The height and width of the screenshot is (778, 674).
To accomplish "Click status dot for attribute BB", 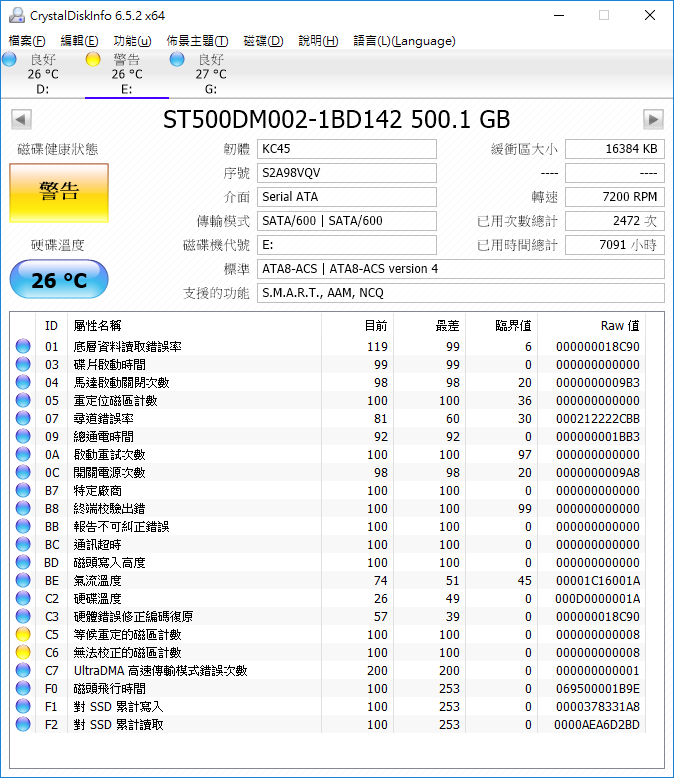I will (23, 526).
